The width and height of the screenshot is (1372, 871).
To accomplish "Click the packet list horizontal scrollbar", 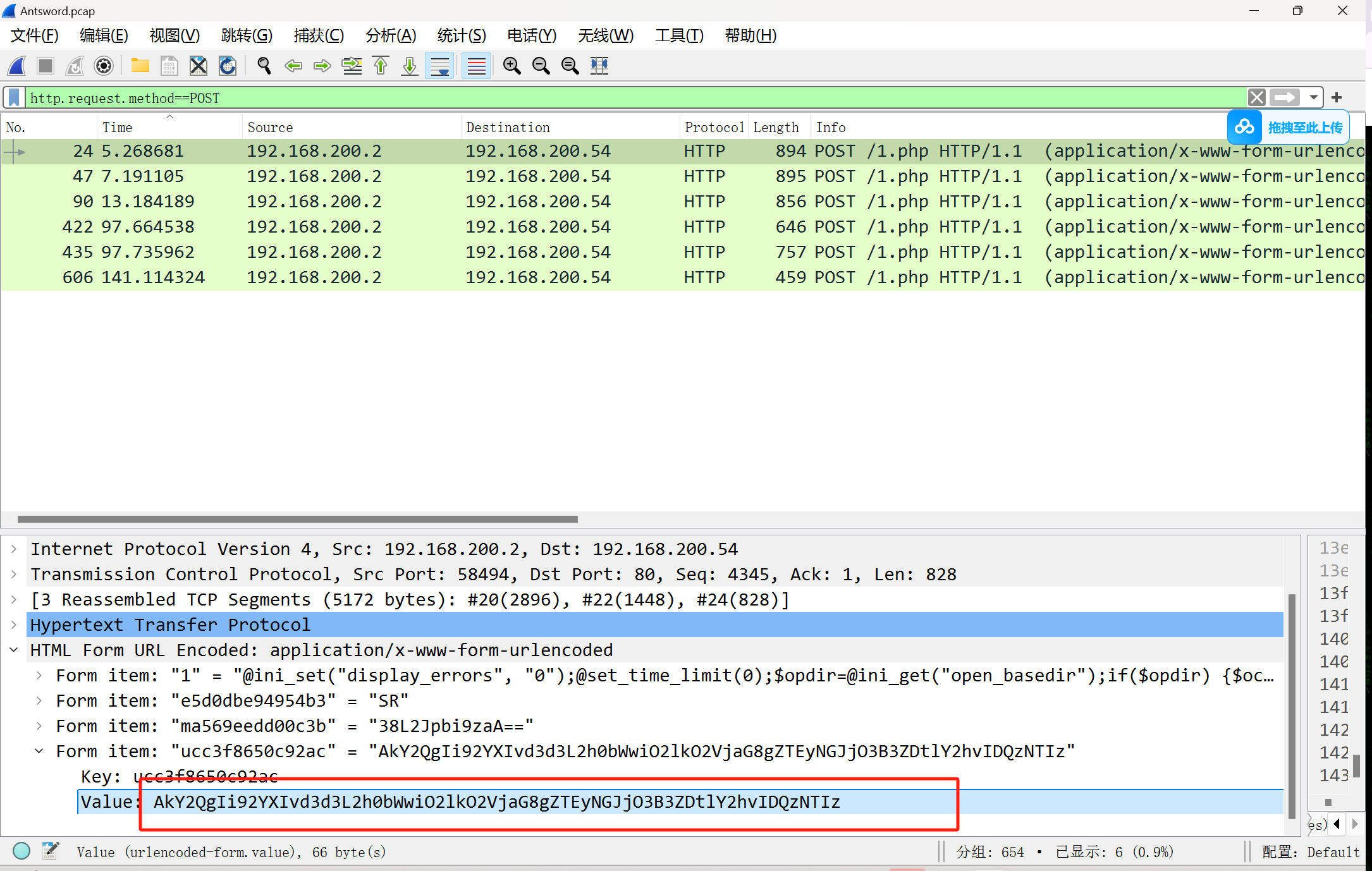I will (x=297, y=519).
